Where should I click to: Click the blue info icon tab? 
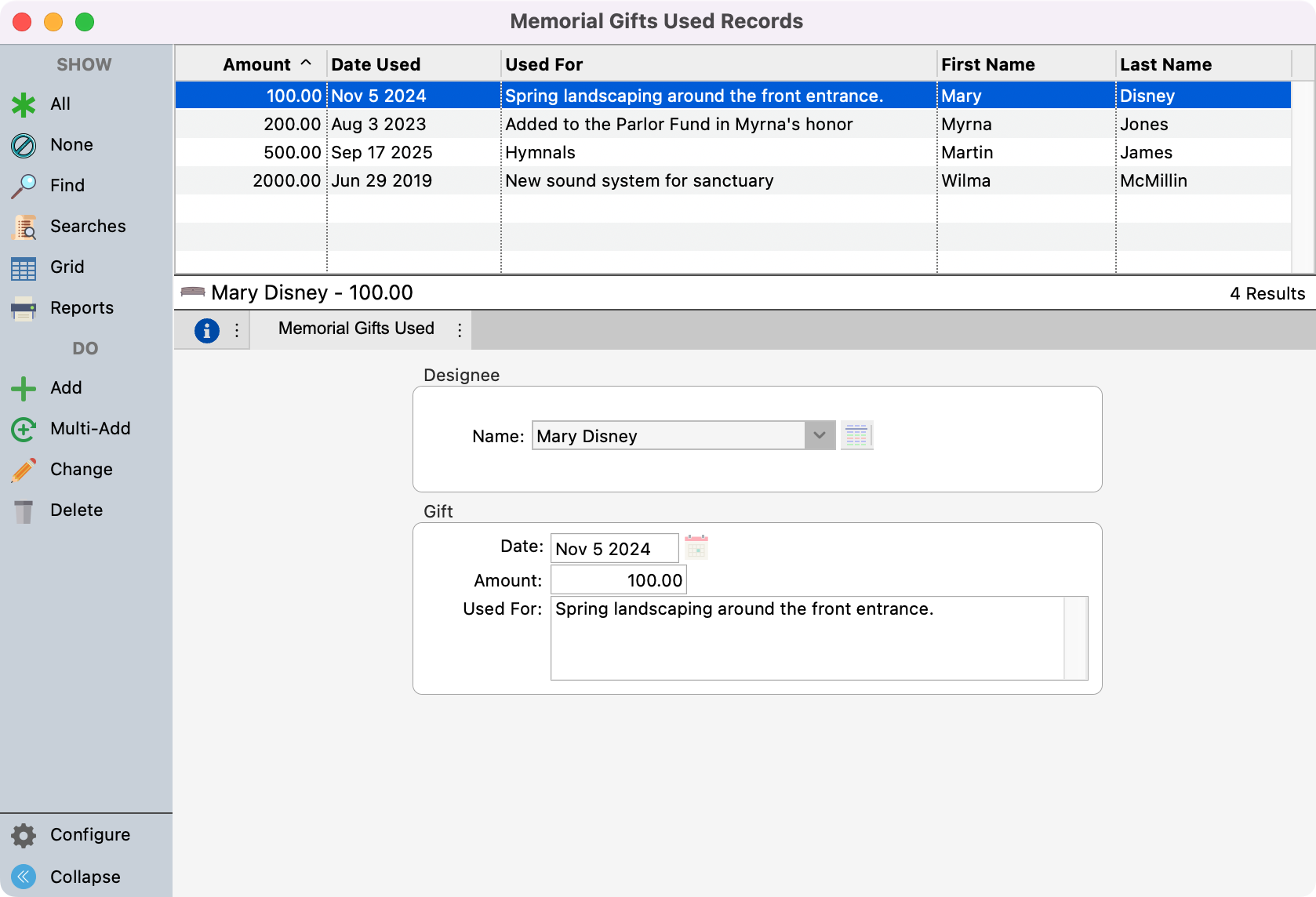click(206, 330)
